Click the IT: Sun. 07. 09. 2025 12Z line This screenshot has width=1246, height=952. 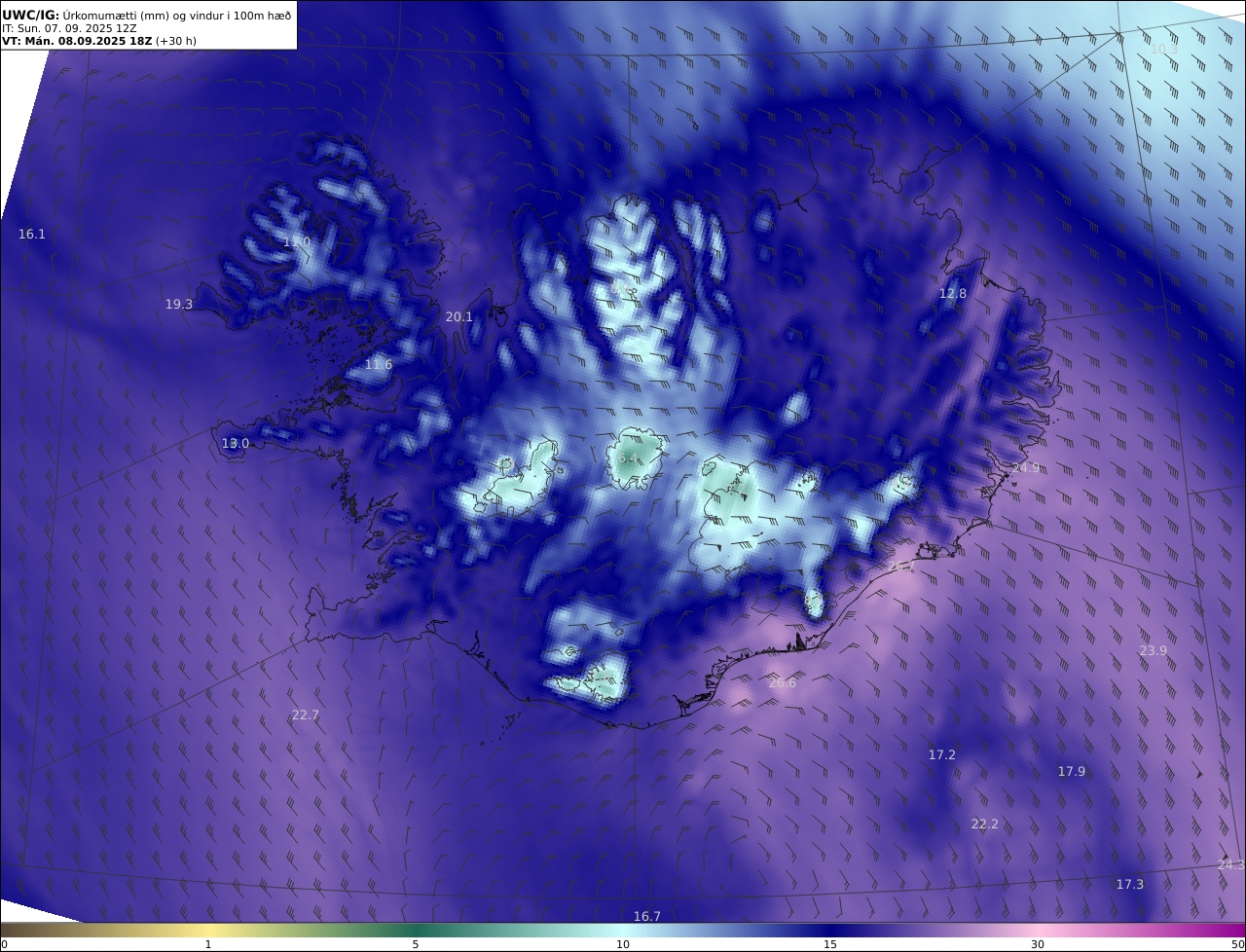[x=71, y=29]
